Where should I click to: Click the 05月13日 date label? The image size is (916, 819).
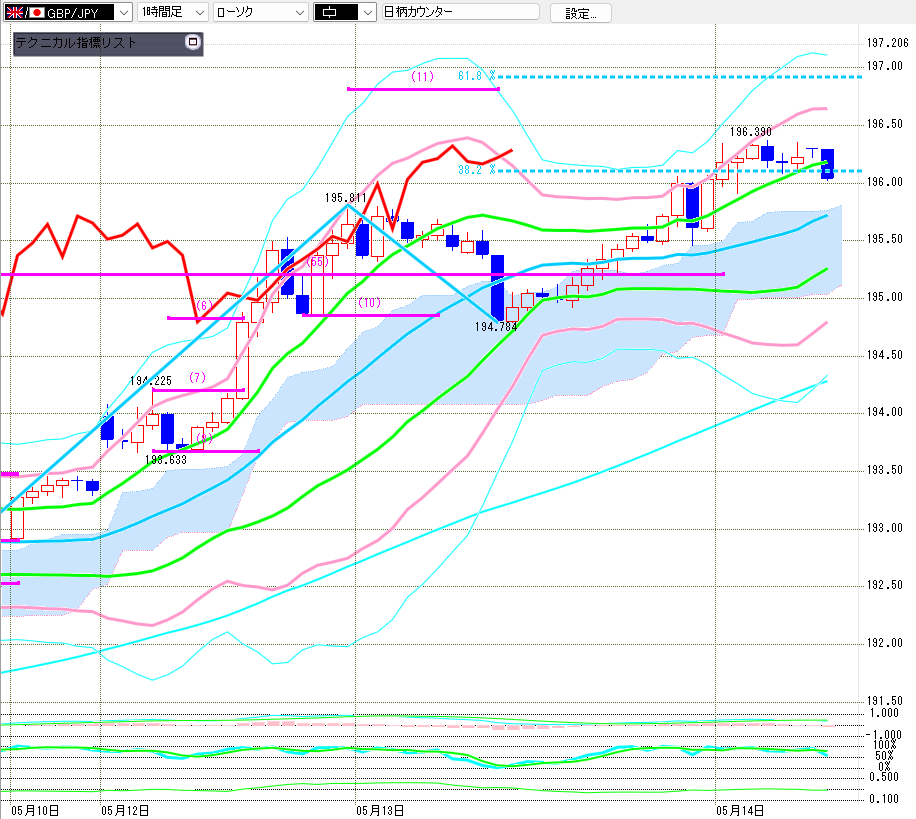click(380, 810)
